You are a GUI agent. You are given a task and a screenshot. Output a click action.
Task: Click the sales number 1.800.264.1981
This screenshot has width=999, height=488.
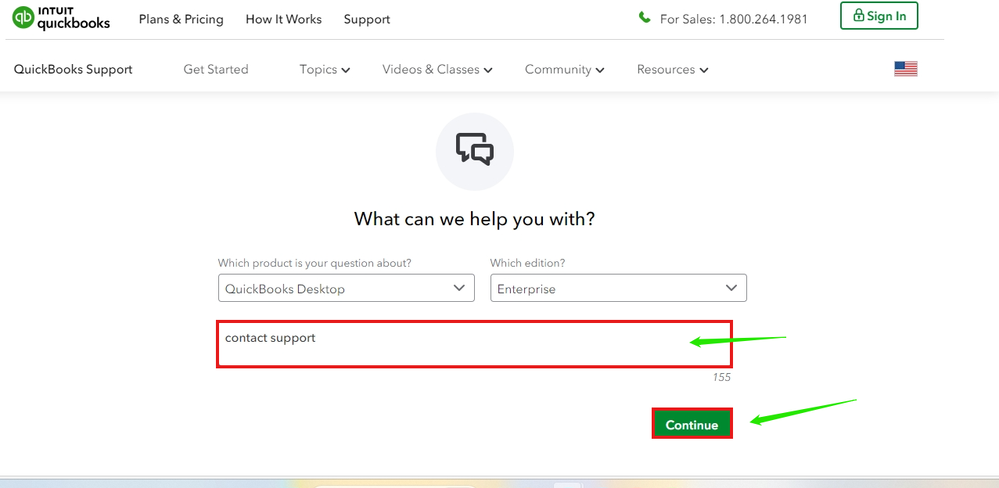coord(763,19)
